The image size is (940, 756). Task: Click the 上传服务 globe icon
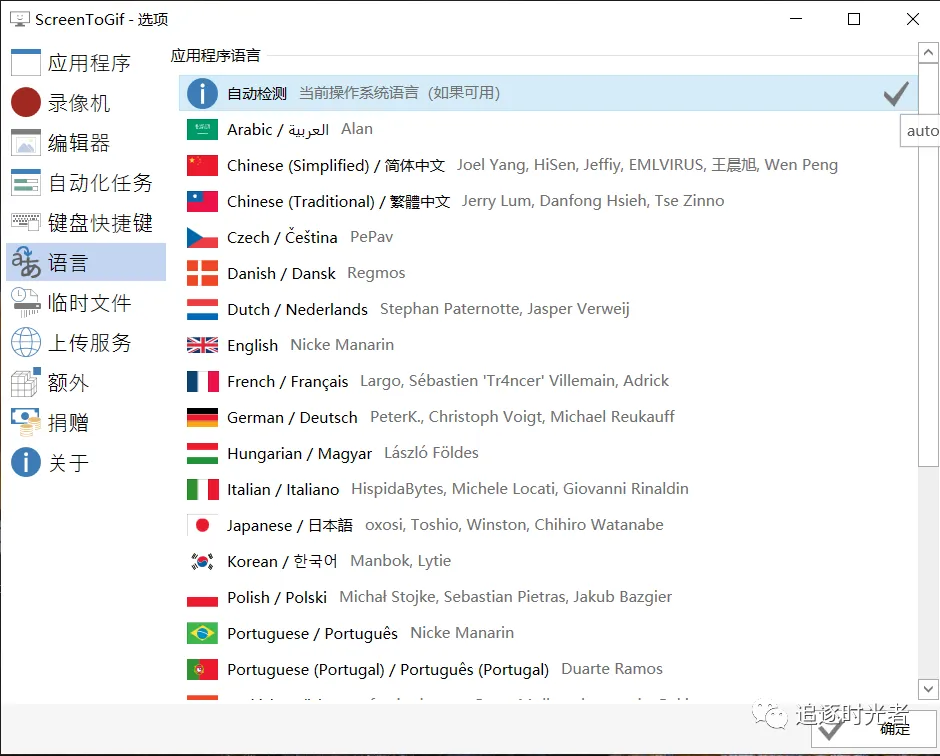(26, 342)
